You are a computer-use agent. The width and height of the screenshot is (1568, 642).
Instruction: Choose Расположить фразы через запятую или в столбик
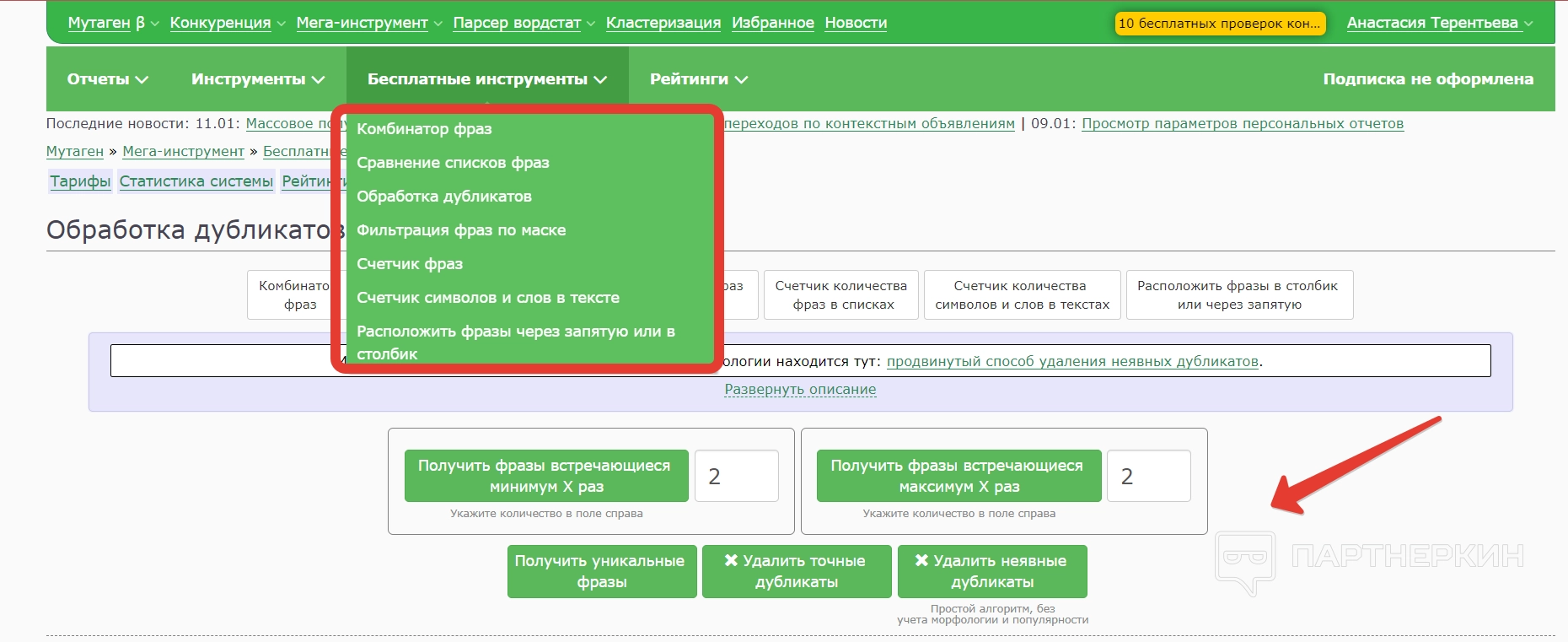(x=516, y=343)
